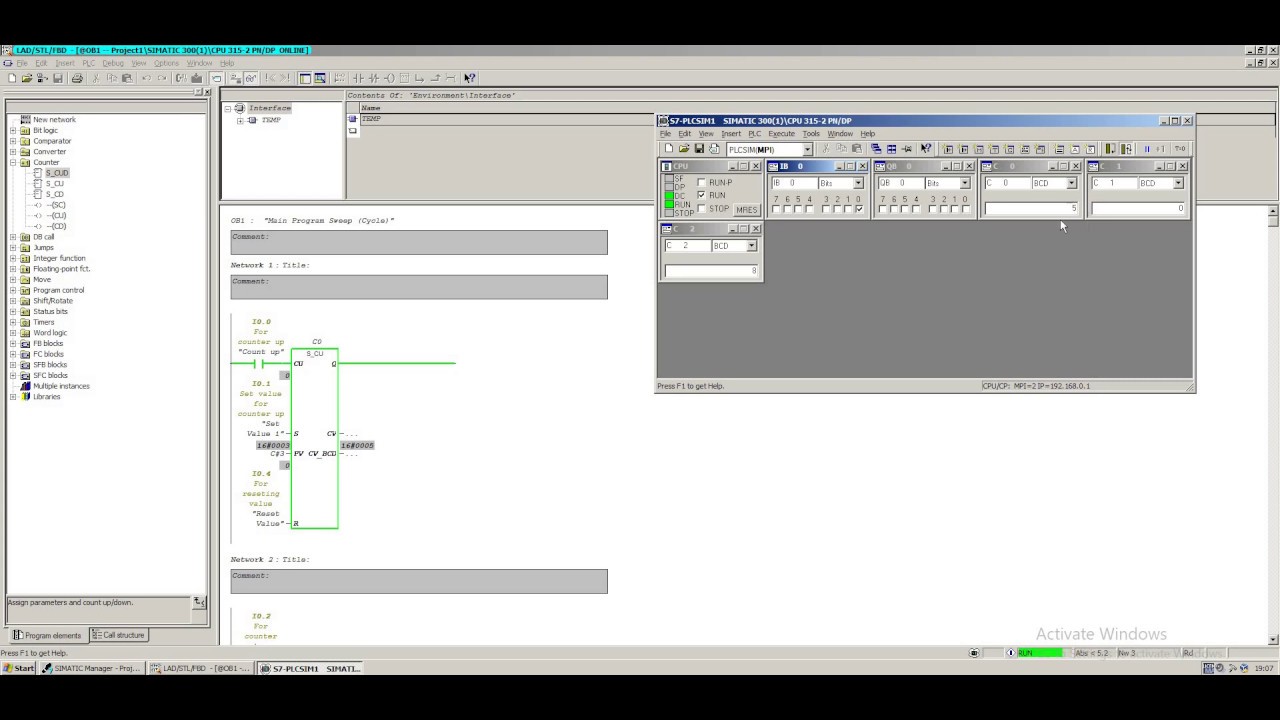Toggle bit 0 checkbox of IB 0

[859, 209]
